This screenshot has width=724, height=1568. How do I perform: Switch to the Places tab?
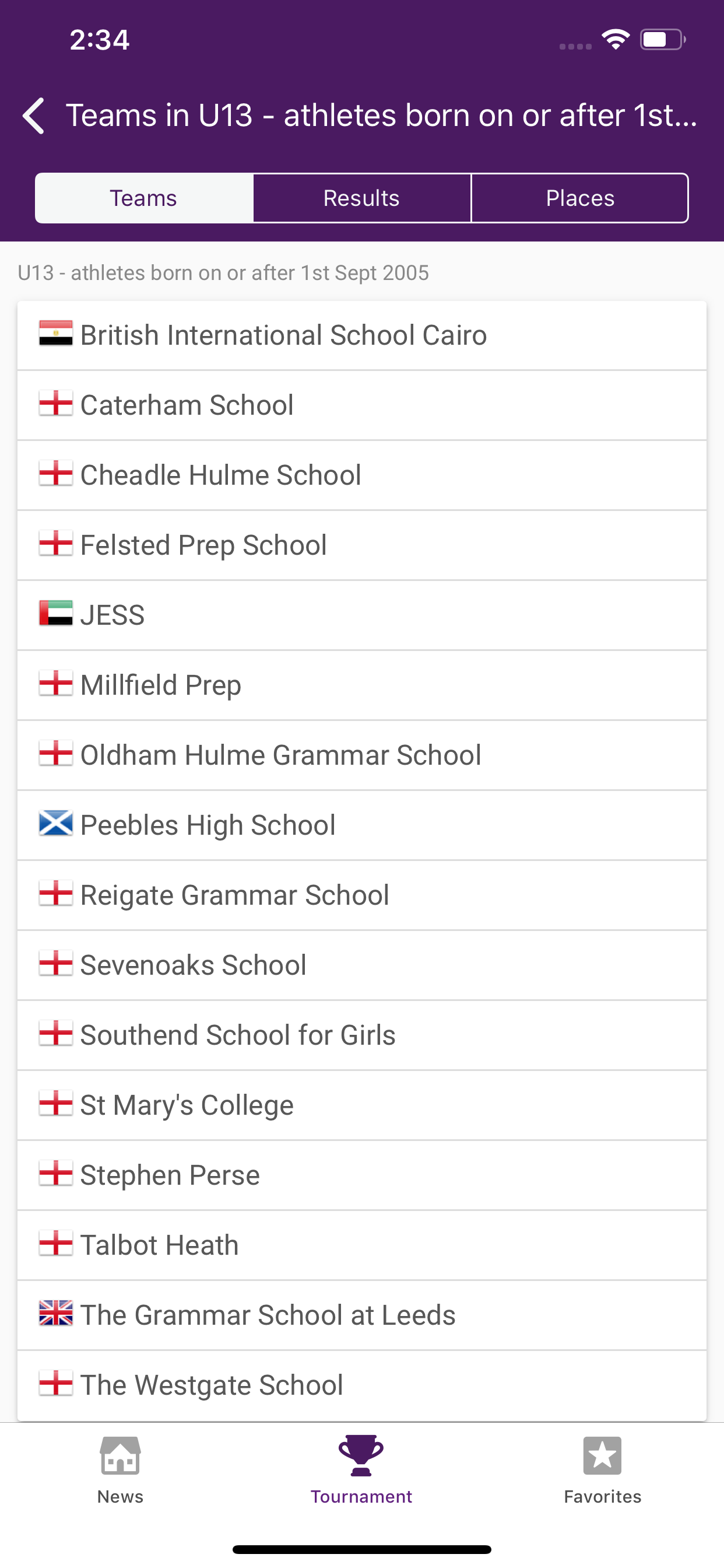(x=580, y=198)
